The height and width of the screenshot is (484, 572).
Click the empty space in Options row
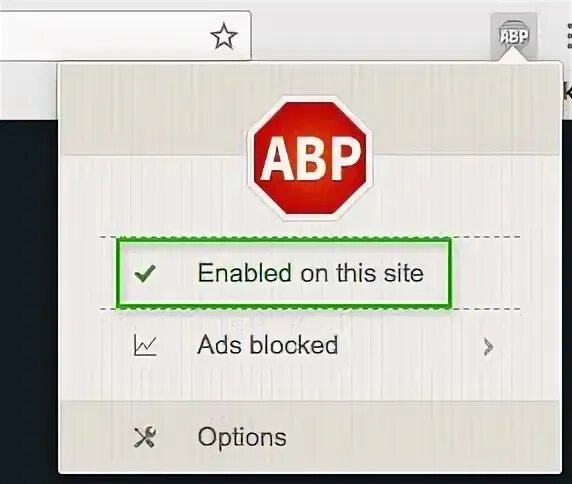coord(420,437)
